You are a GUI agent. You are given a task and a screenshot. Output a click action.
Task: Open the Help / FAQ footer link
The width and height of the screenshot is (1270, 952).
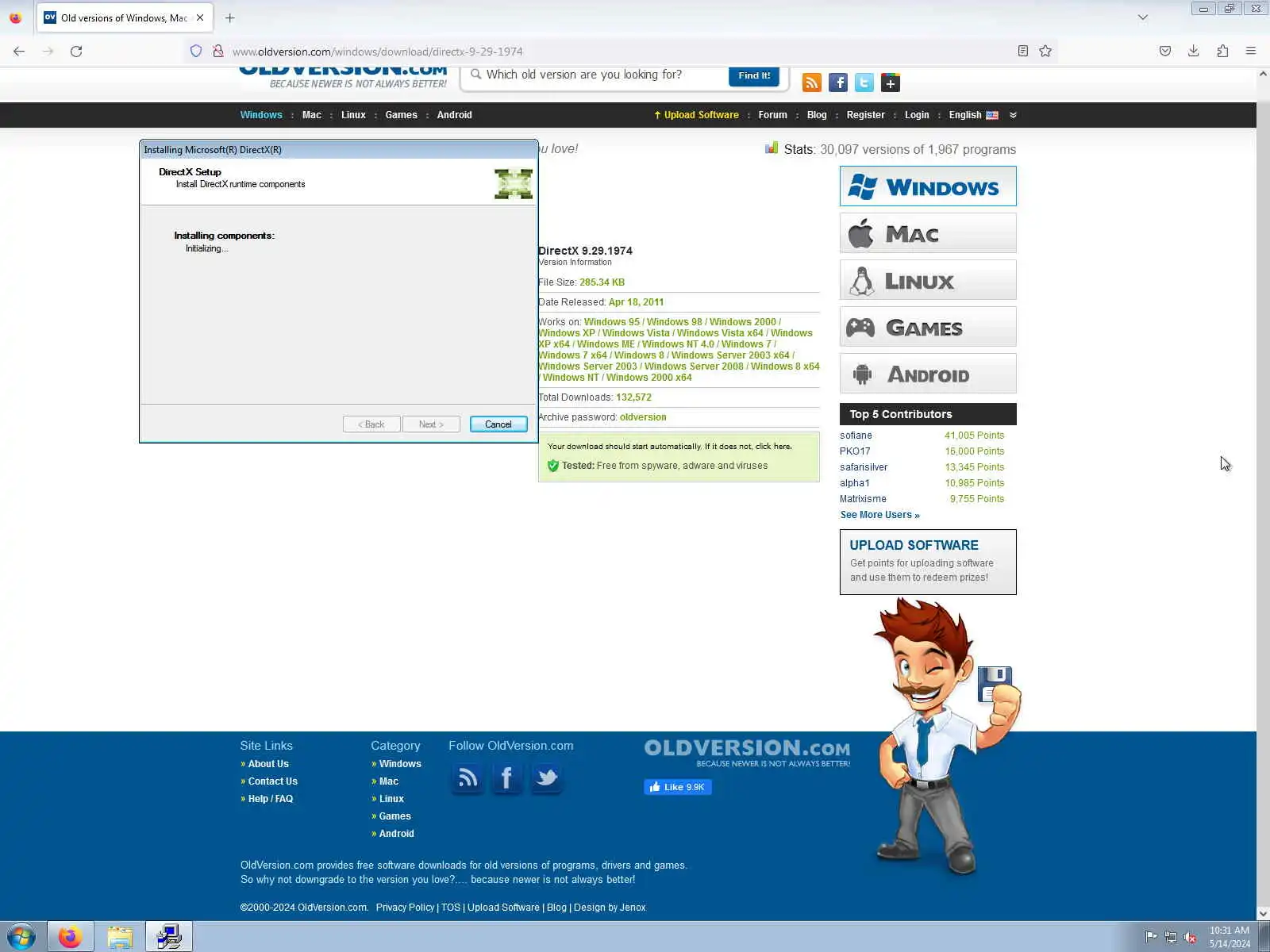click(270, 799)
